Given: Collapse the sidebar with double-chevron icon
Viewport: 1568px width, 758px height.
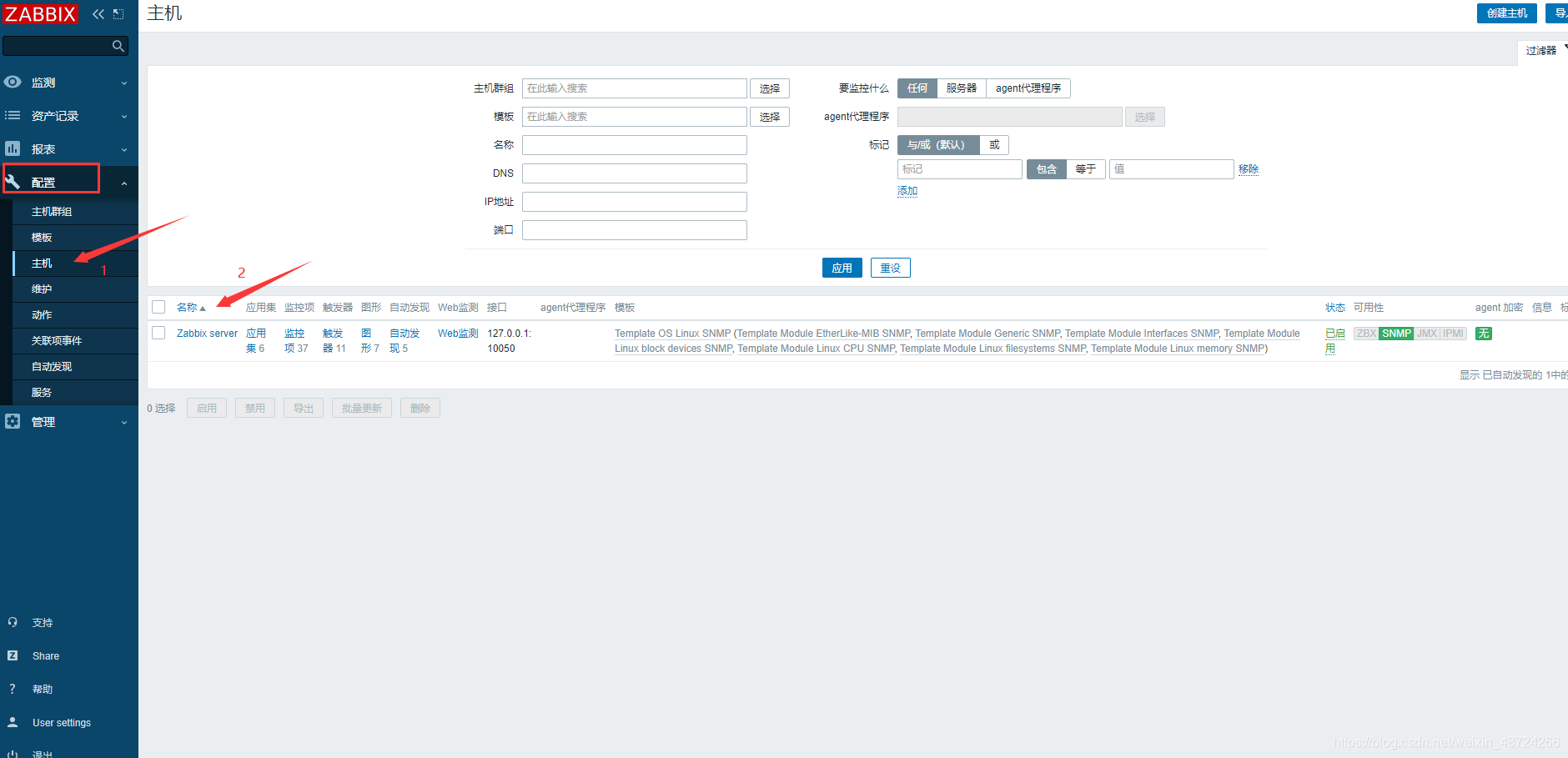Looking at the screenshot, I should click(x=98, y=14).
